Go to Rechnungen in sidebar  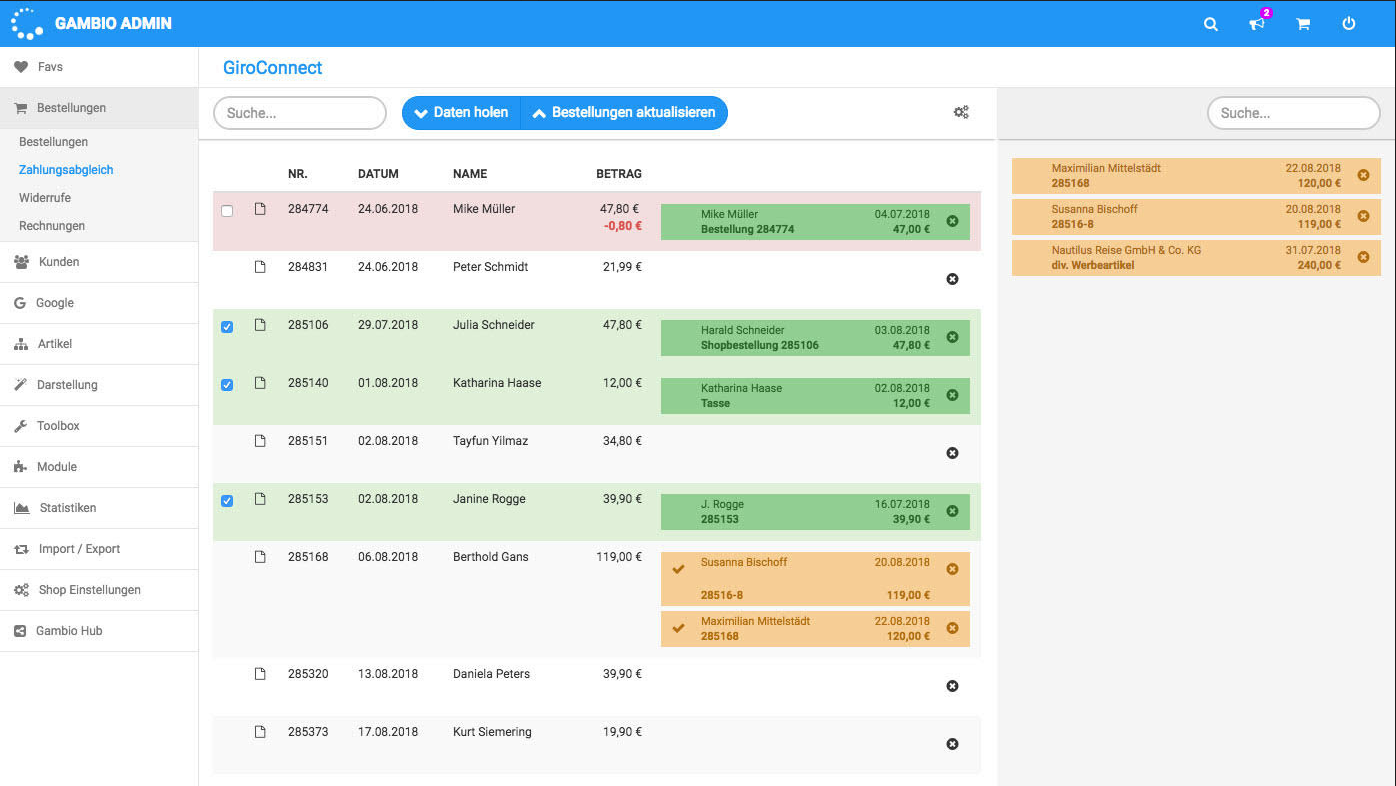click(52, 226)
